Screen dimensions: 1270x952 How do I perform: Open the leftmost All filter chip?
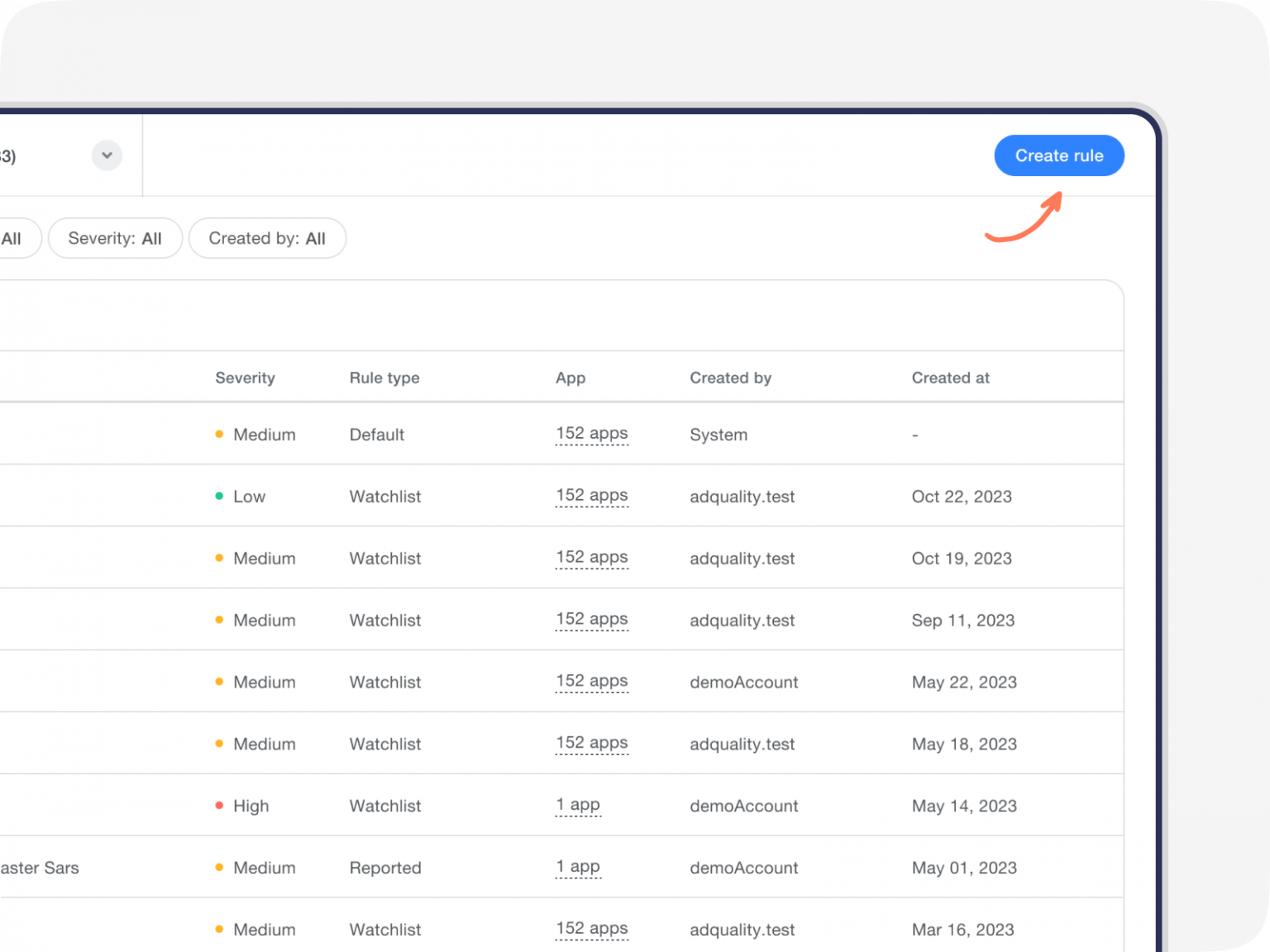(11, 238)
